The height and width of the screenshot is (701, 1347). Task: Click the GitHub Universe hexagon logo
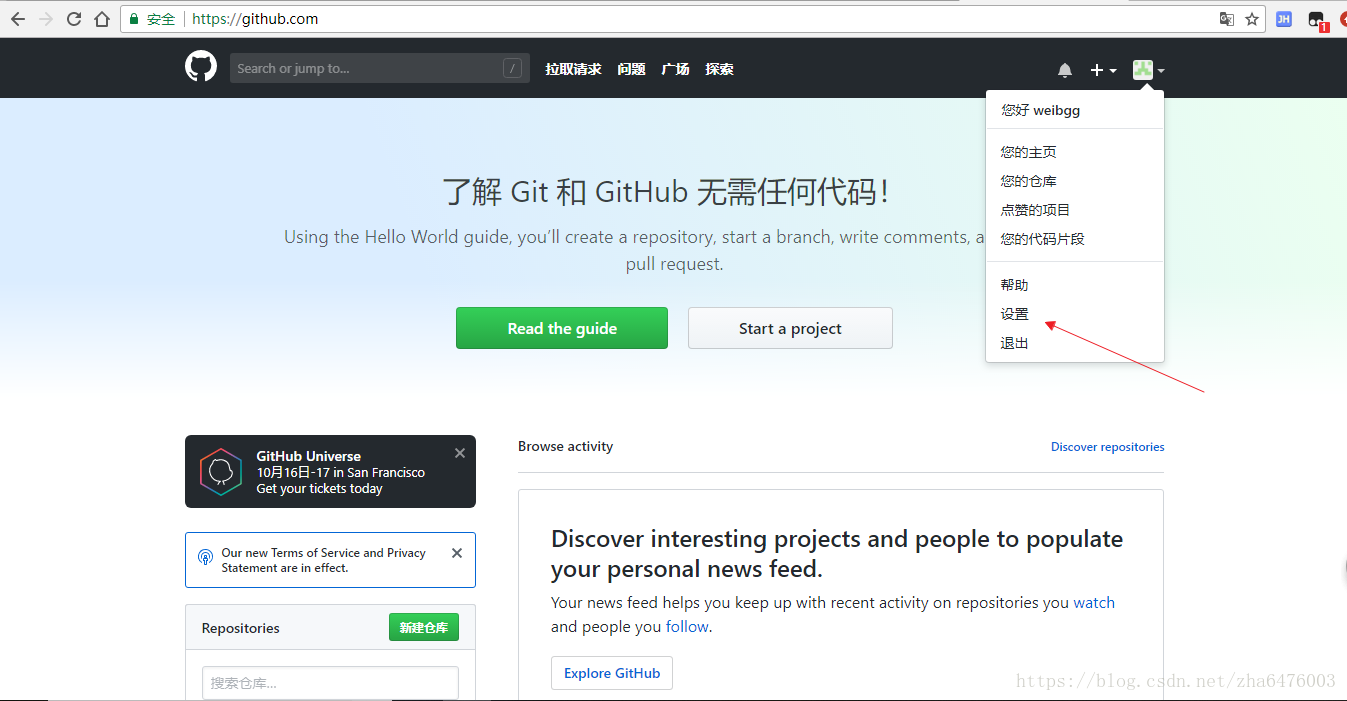[221, 471]
